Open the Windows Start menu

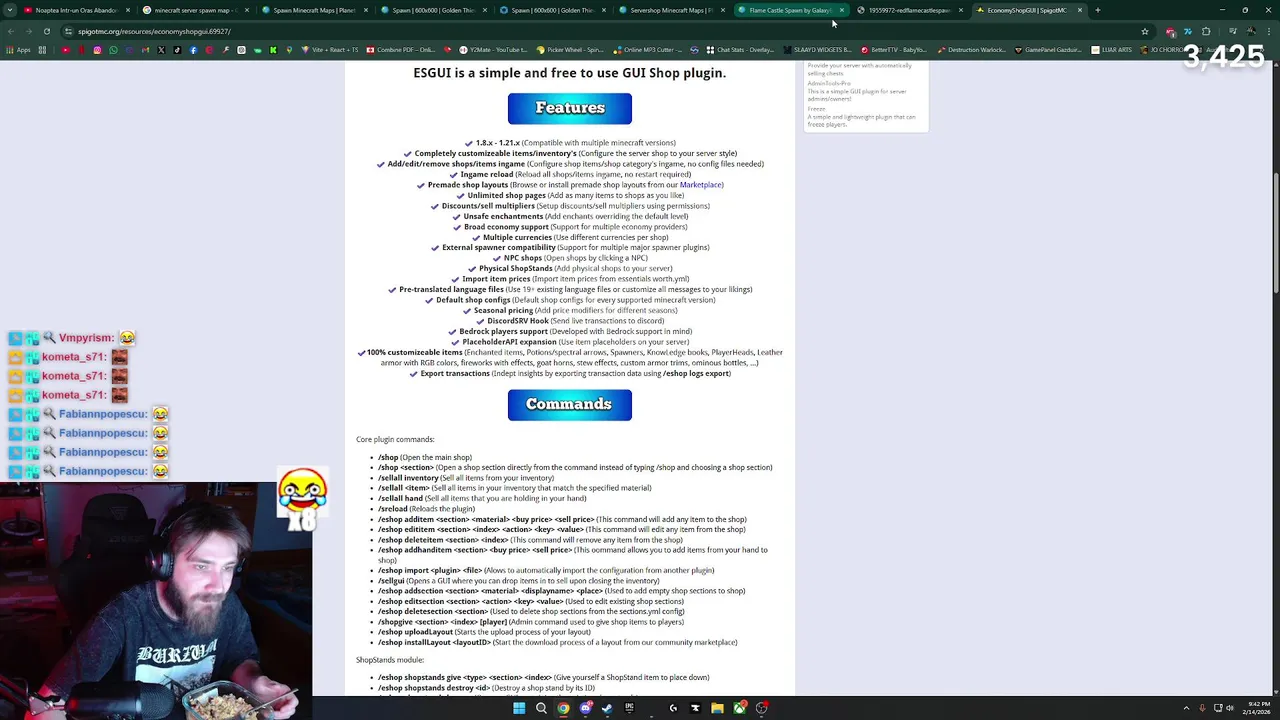(519, 708)
